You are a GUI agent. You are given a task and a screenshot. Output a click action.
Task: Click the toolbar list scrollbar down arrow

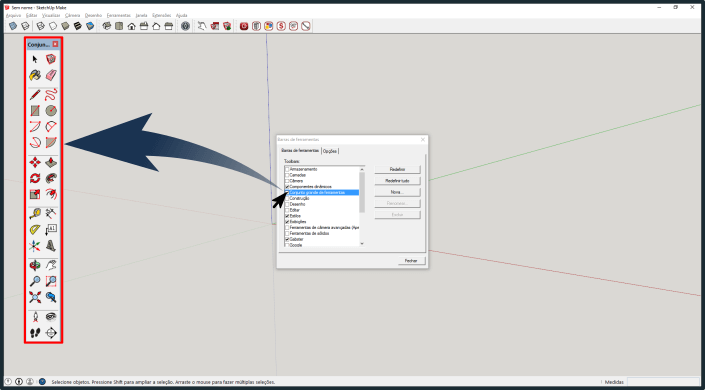(362, 244)
